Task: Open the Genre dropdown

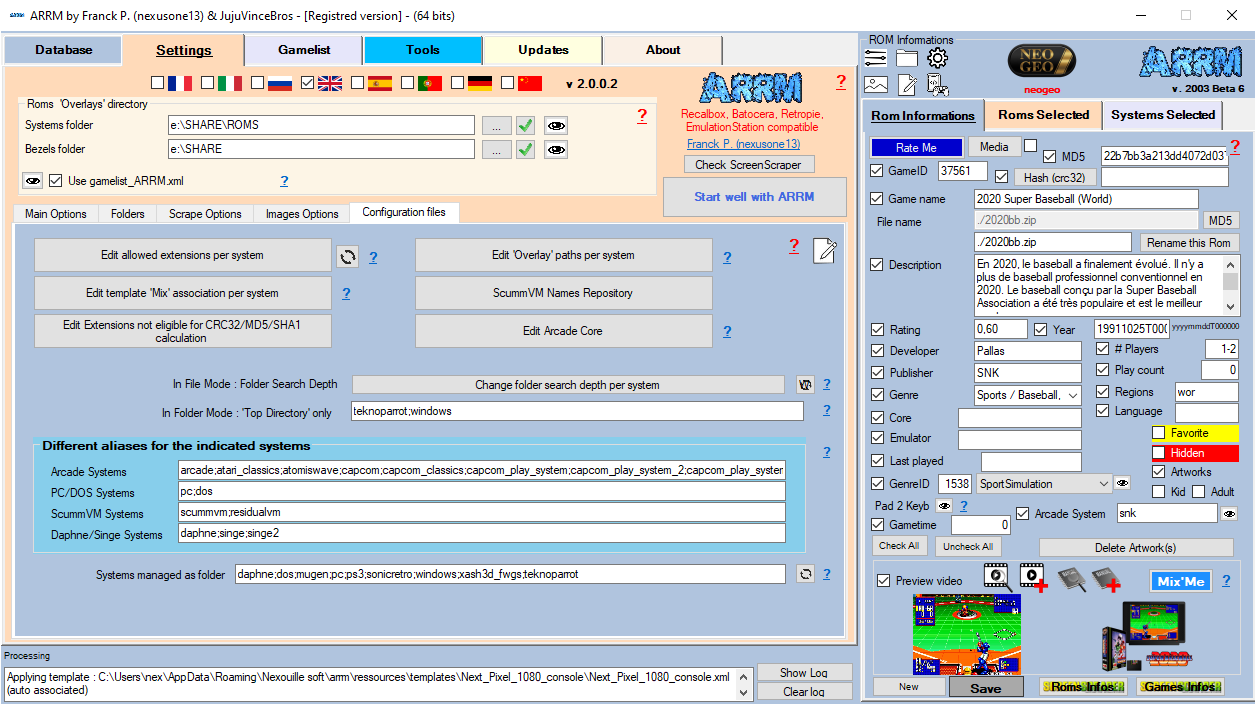Action: tap(1073, 395)
